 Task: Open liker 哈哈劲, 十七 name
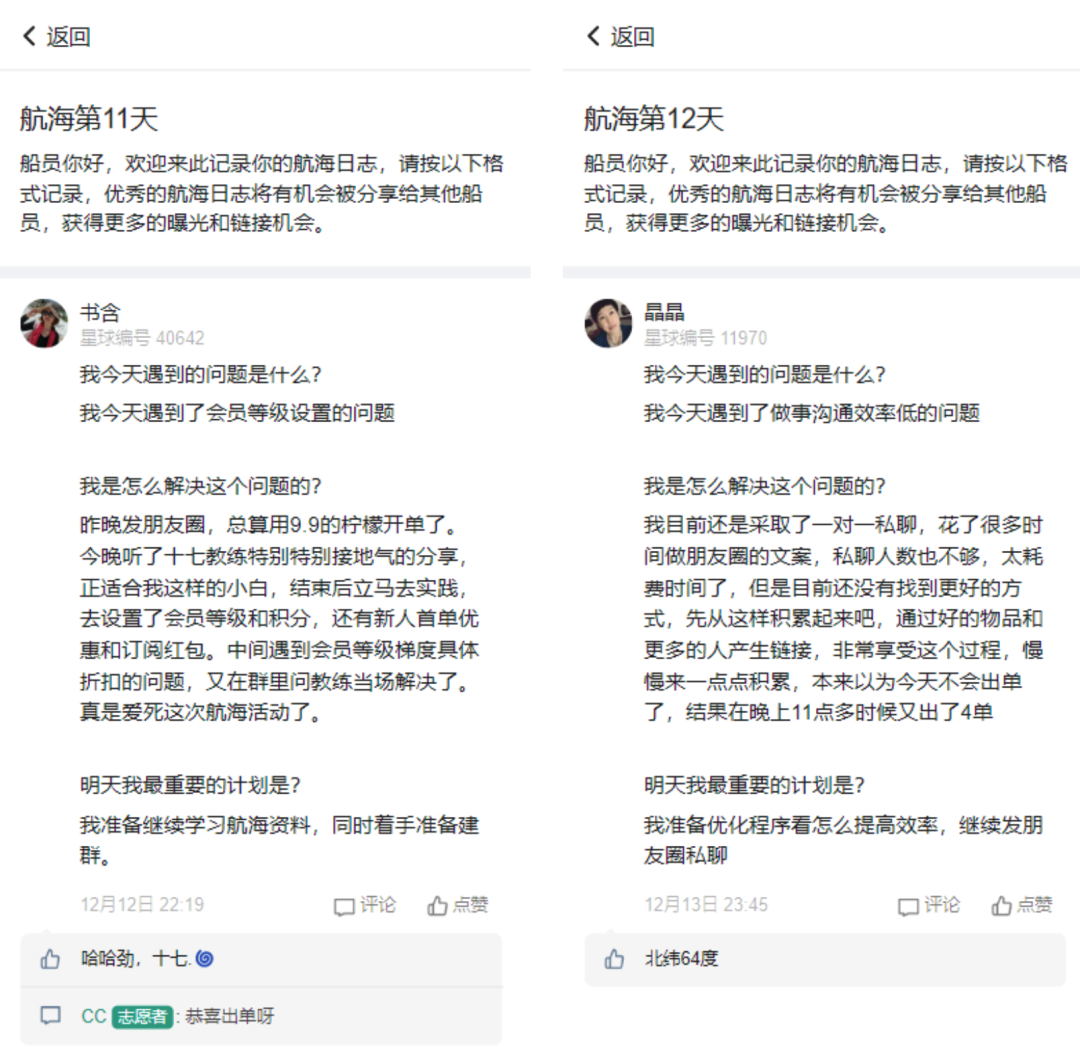136,958
